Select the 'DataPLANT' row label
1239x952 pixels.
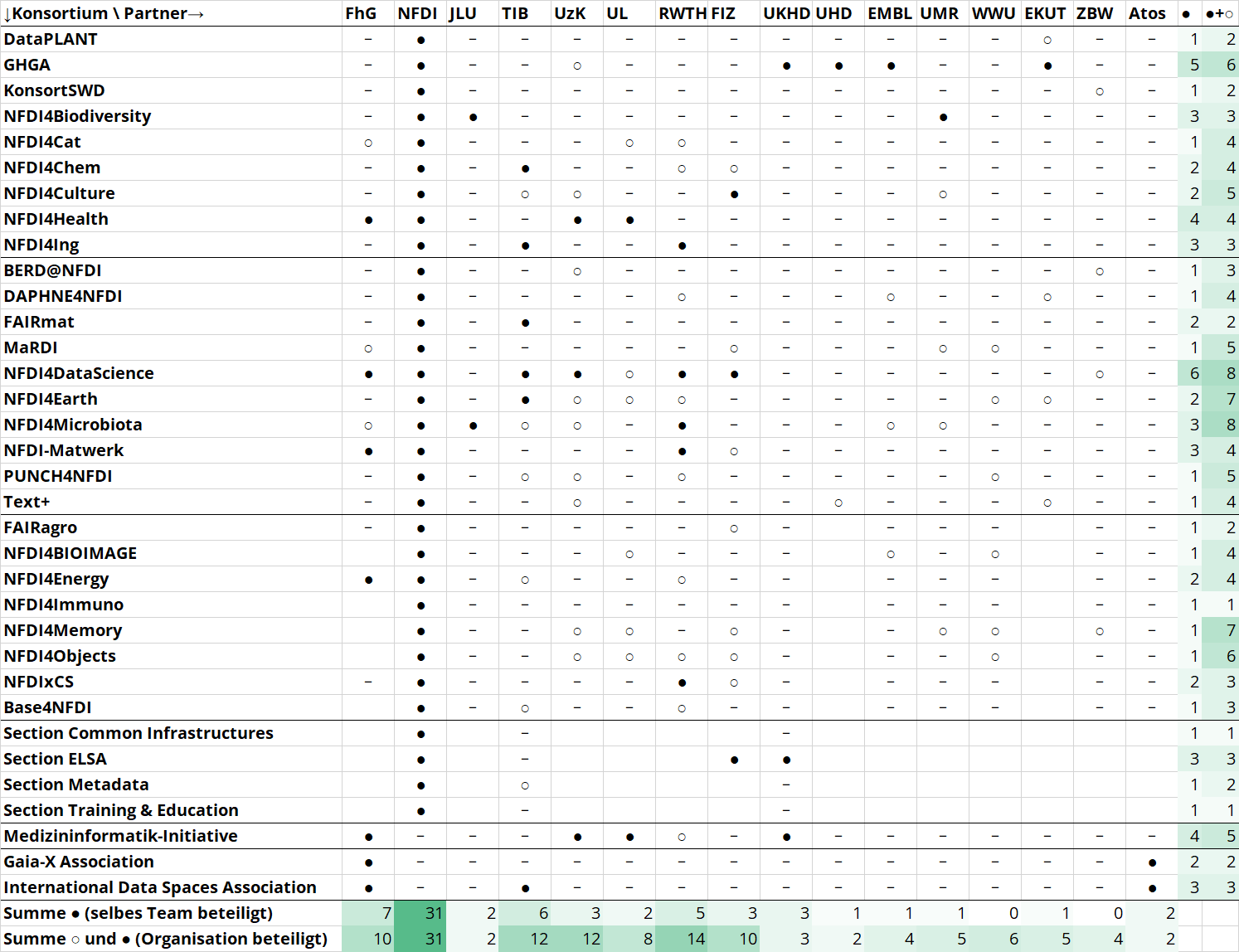pyautogui.click(x=51, y=39)
